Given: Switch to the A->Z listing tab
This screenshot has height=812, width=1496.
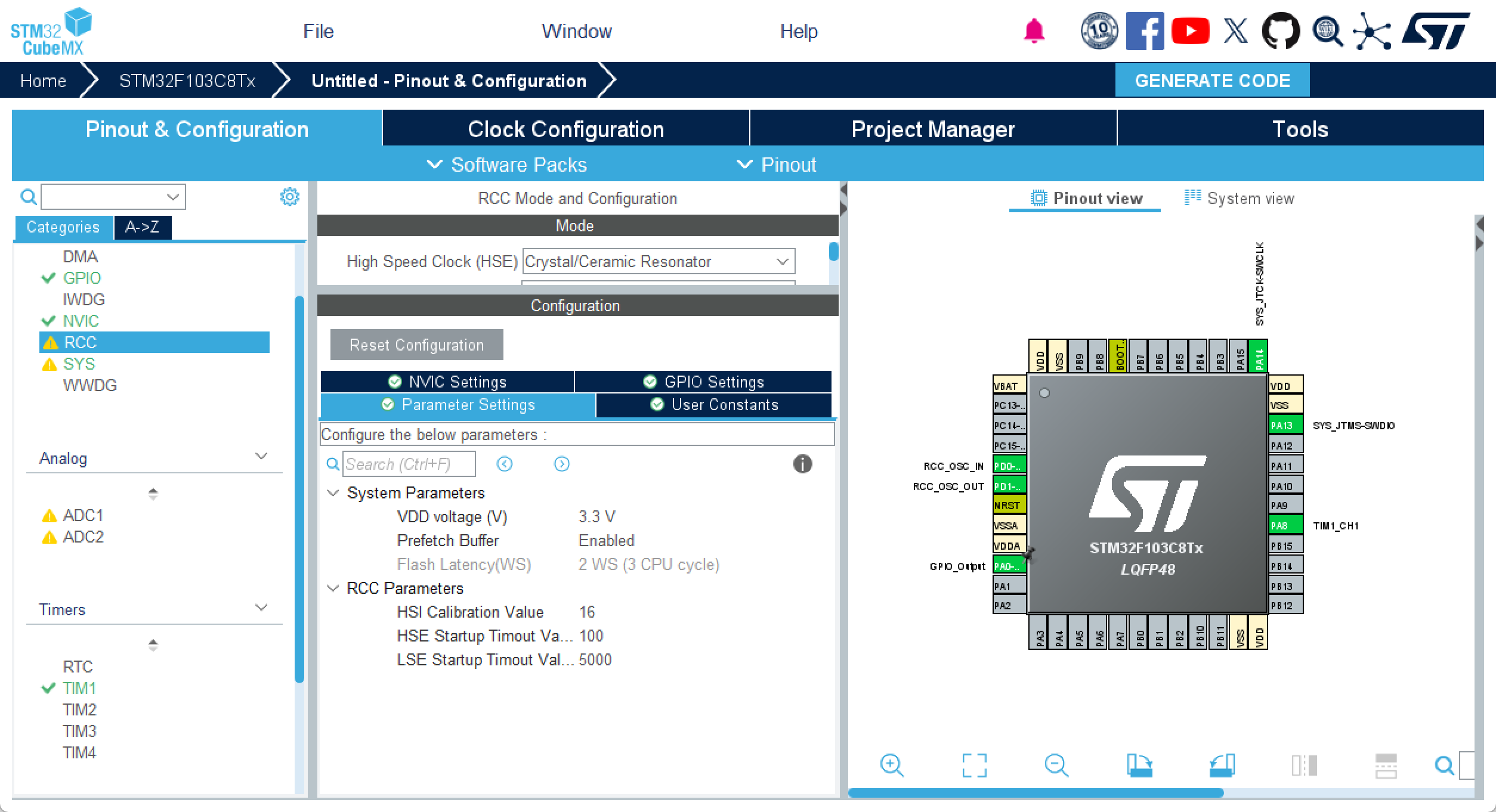Looking at the screenshot, I should 143,227.
